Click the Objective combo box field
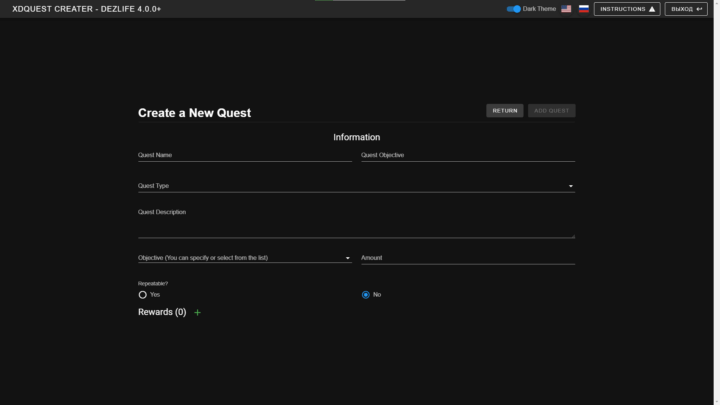This screenshot has height=405, width=720. (x=240, y=258)
